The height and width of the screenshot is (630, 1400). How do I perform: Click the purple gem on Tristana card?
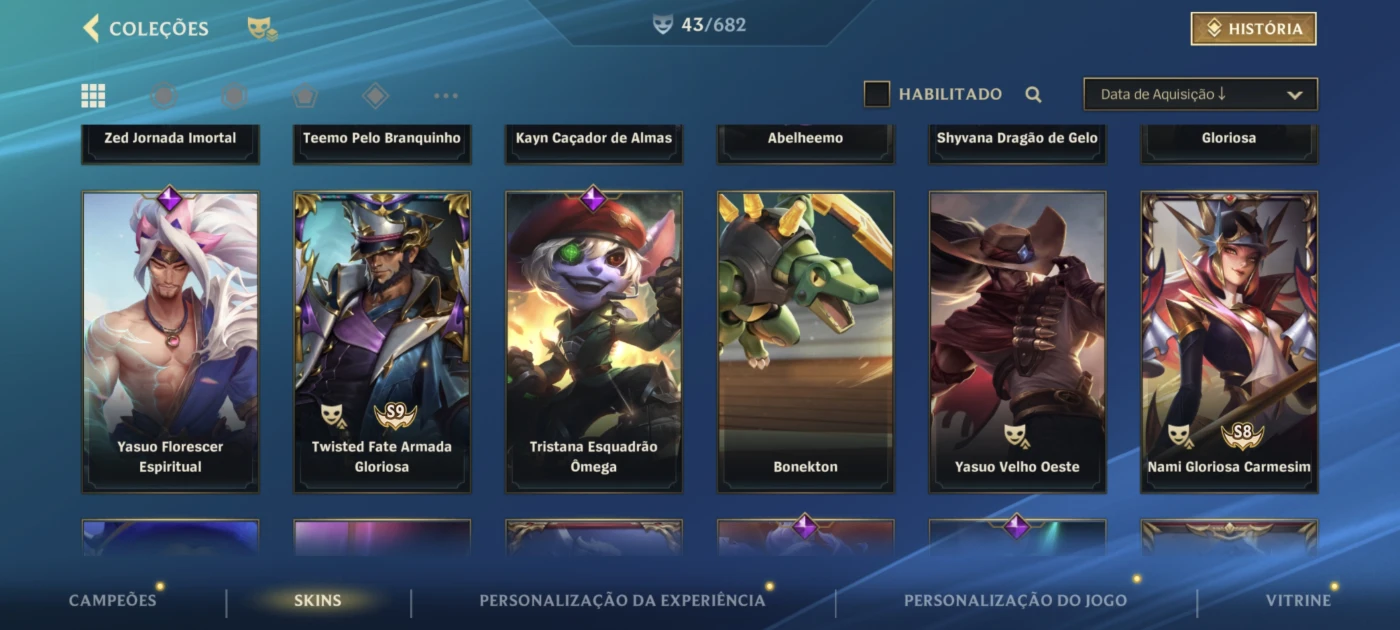593,198
